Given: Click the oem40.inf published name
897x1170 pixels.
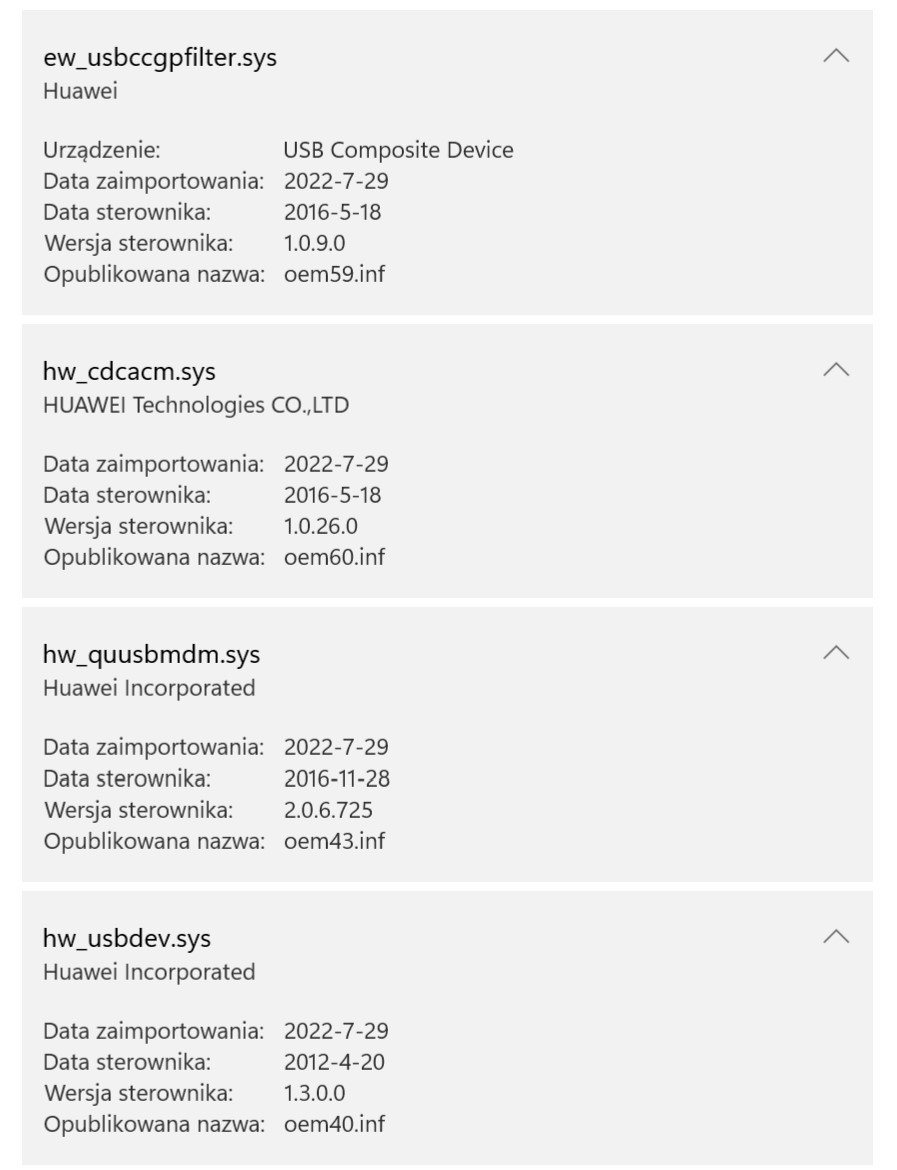Looking at the screenshot, I should pyautogui.click(x=334, y=1124).
